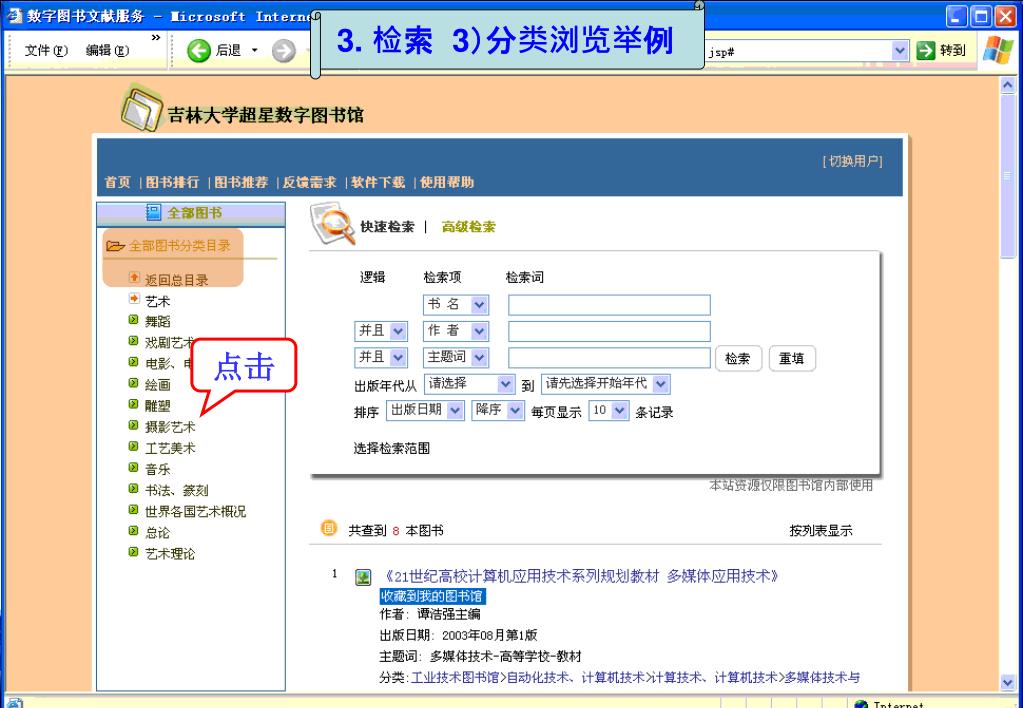Go to 首页 in the navigation bar

(x=117, y=182)
